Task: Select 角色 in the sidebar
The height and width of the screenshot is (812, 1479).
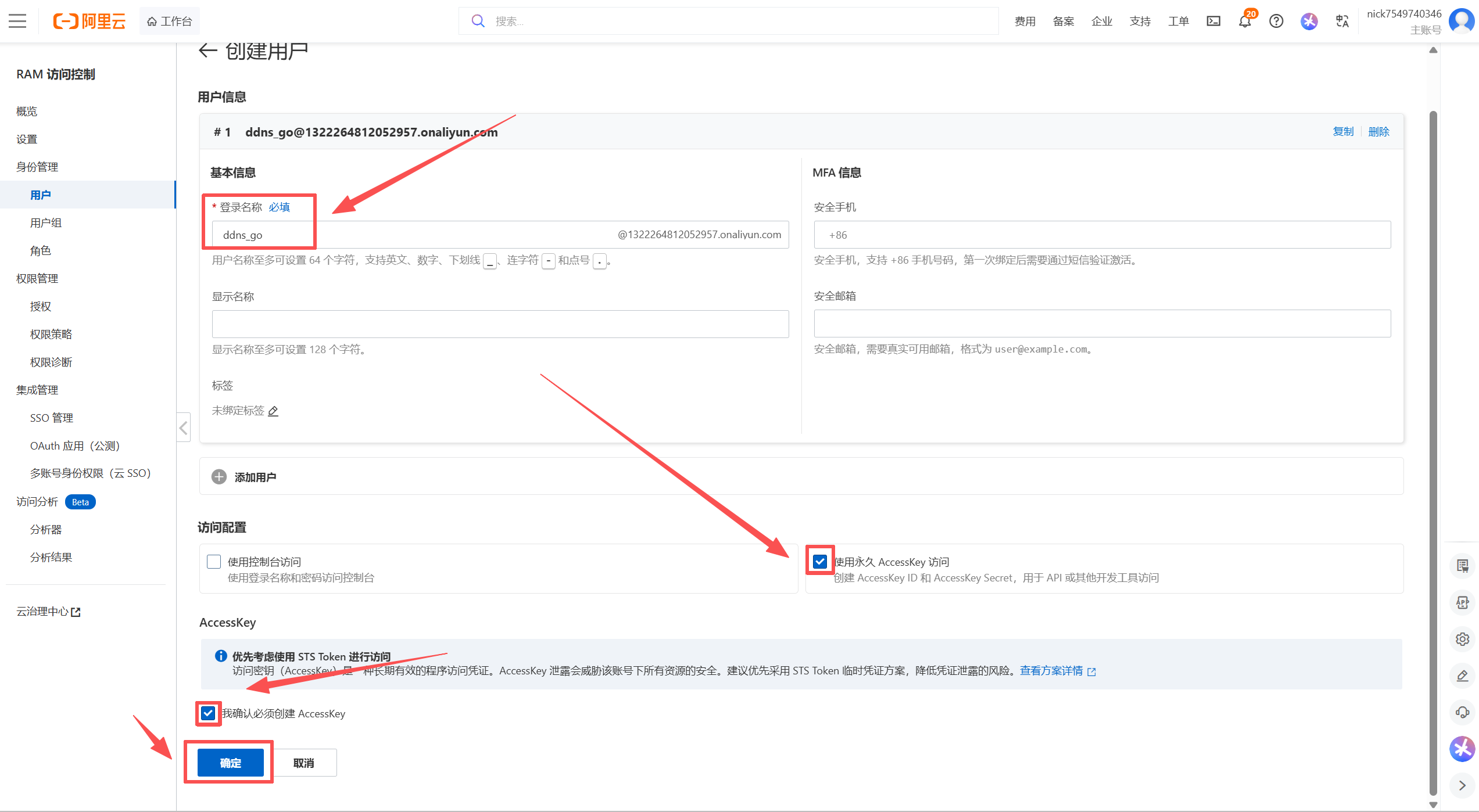Action: (x=41, y=251)
